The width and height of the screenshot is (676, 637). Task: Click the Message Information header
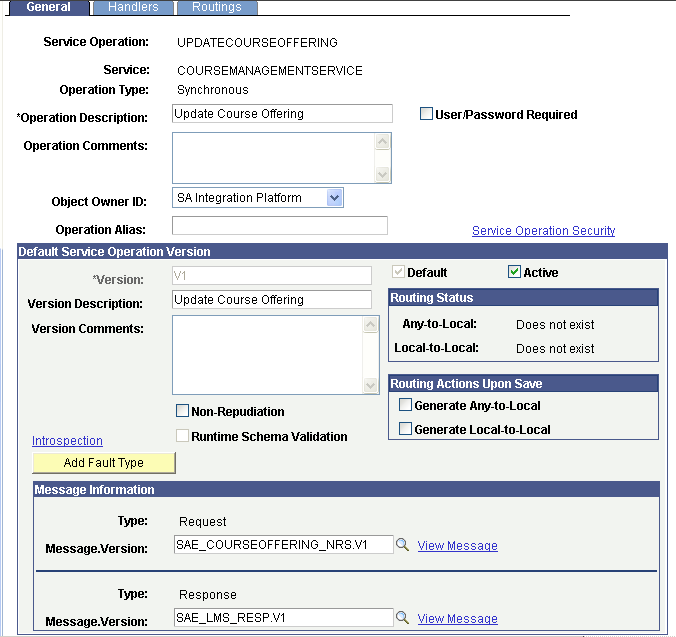346,490
